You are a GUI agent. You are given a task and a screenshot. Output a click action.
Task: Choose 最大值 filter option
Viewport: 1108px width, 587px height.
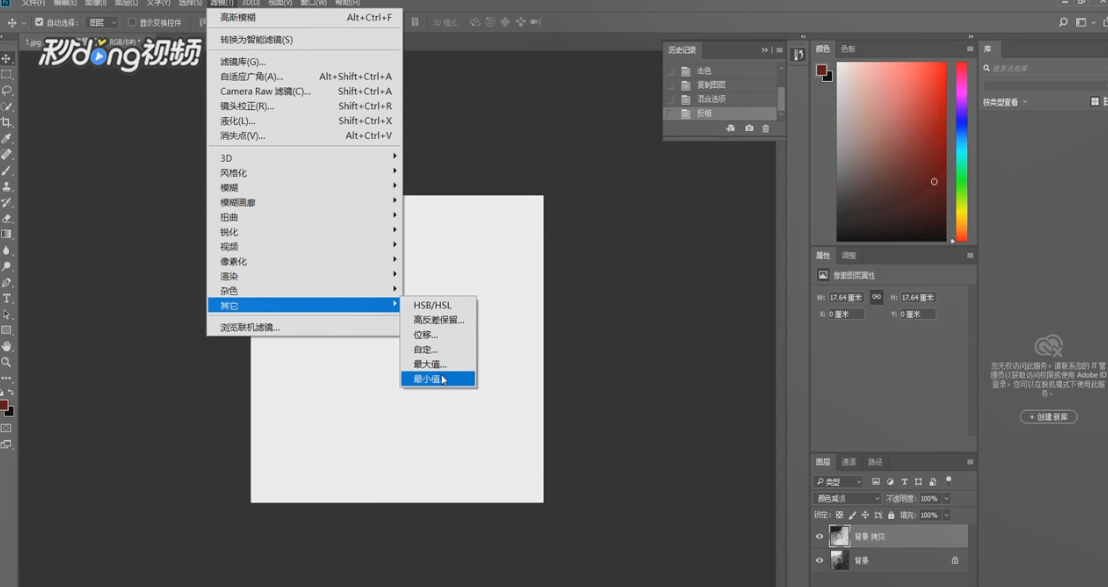[438, 364]
